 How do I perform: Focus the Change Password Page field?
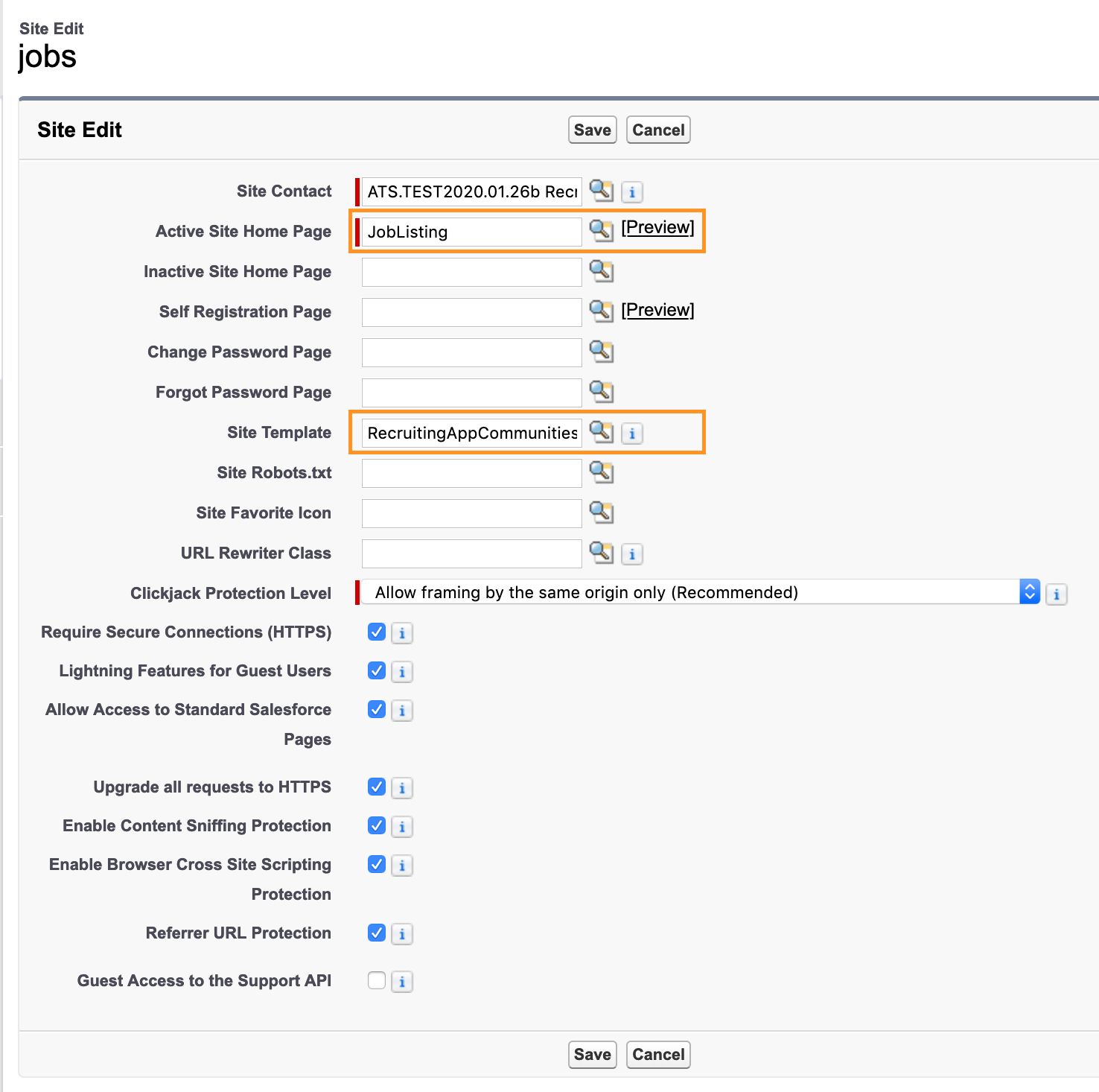[x=471, y=352]
